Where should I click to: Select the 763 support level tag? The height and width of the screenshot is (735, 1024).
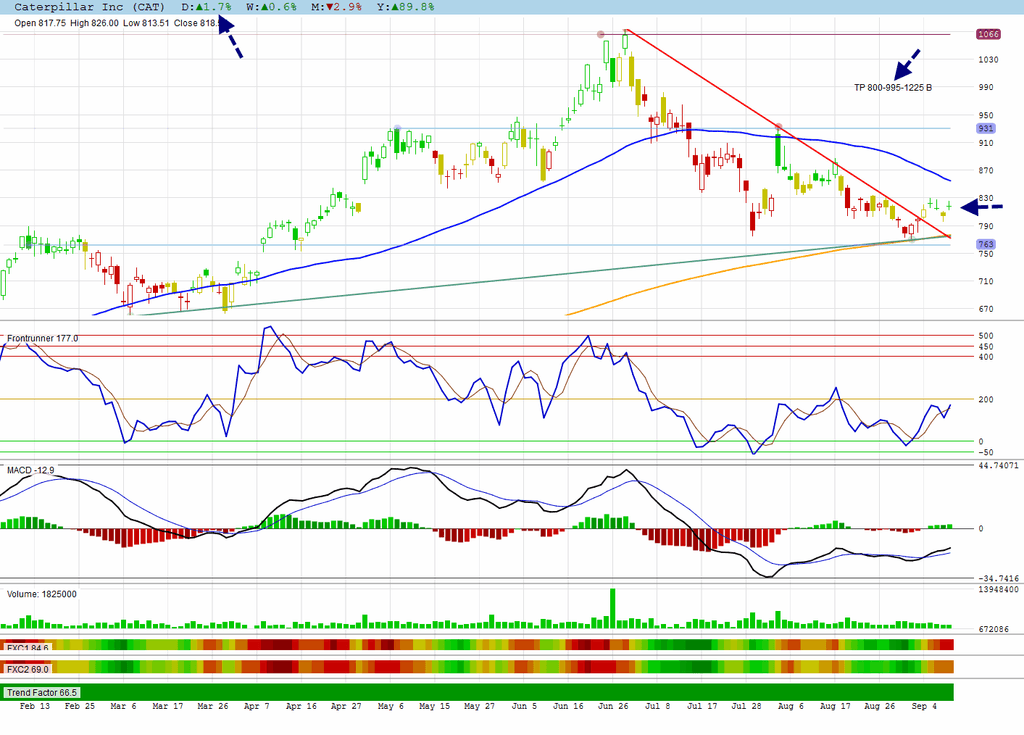[985, 244]
